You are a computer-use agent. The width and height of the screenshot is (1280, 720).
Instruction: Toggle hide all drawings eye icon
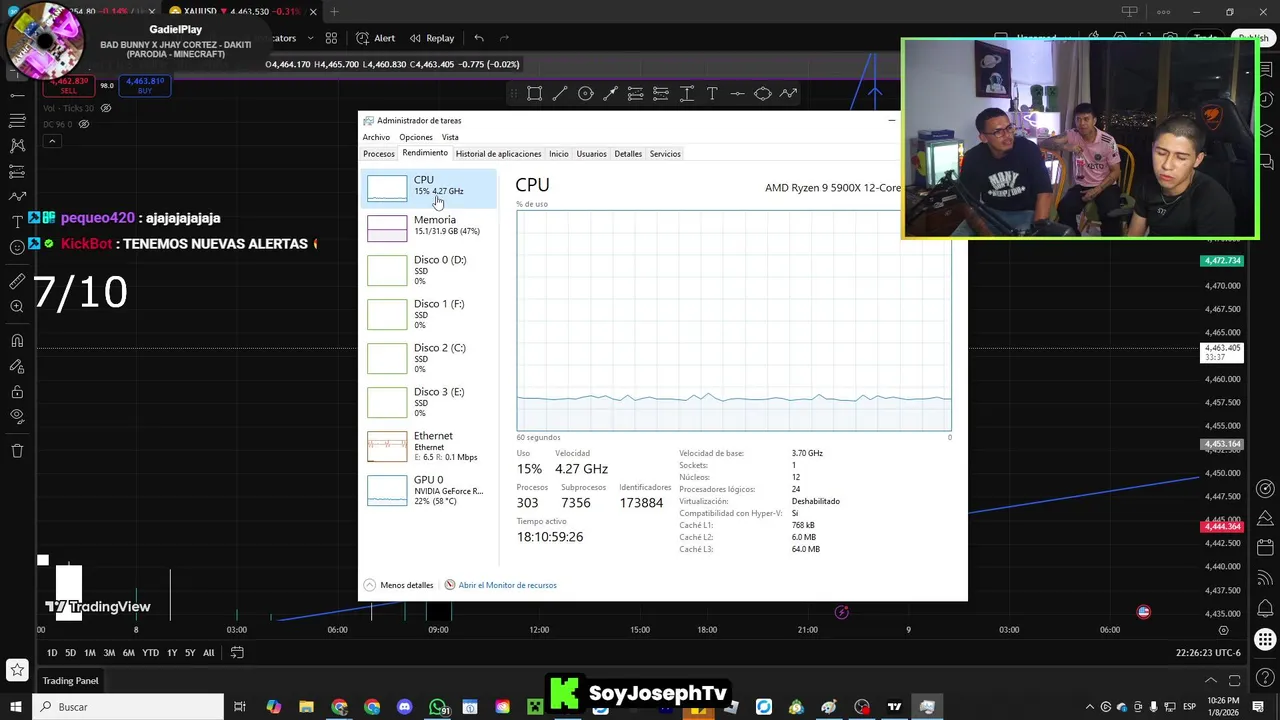(x=17, y=416)
